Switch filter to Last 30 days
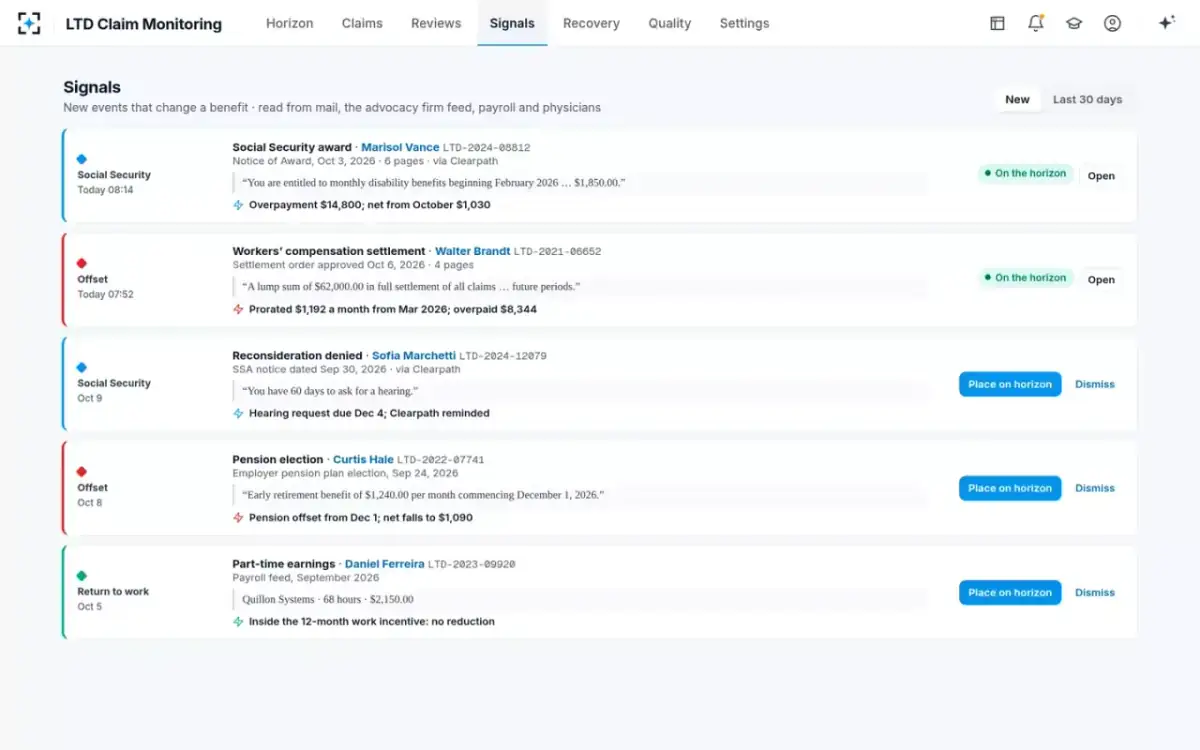The image size is (1200, 750). coord(1087,99)
